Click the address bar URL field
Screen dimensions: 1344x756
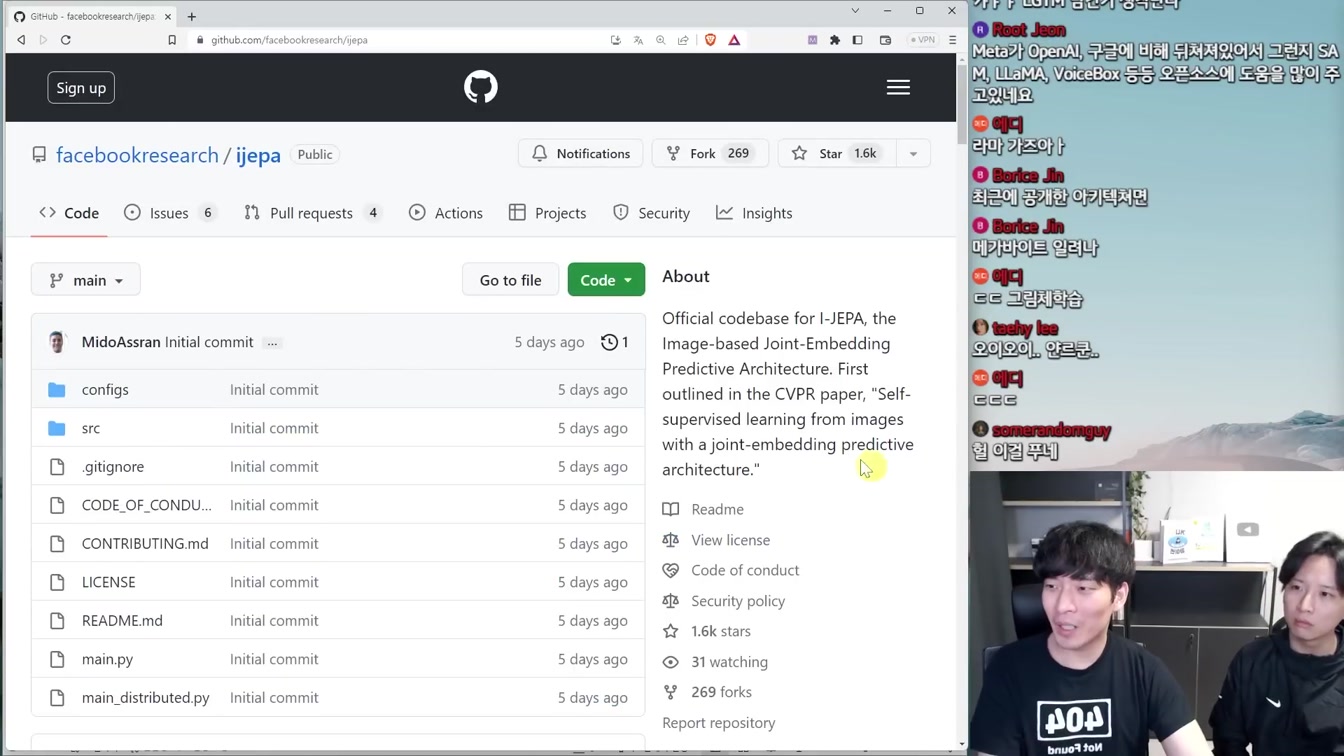pyautogui.click(x=400, y=40)
